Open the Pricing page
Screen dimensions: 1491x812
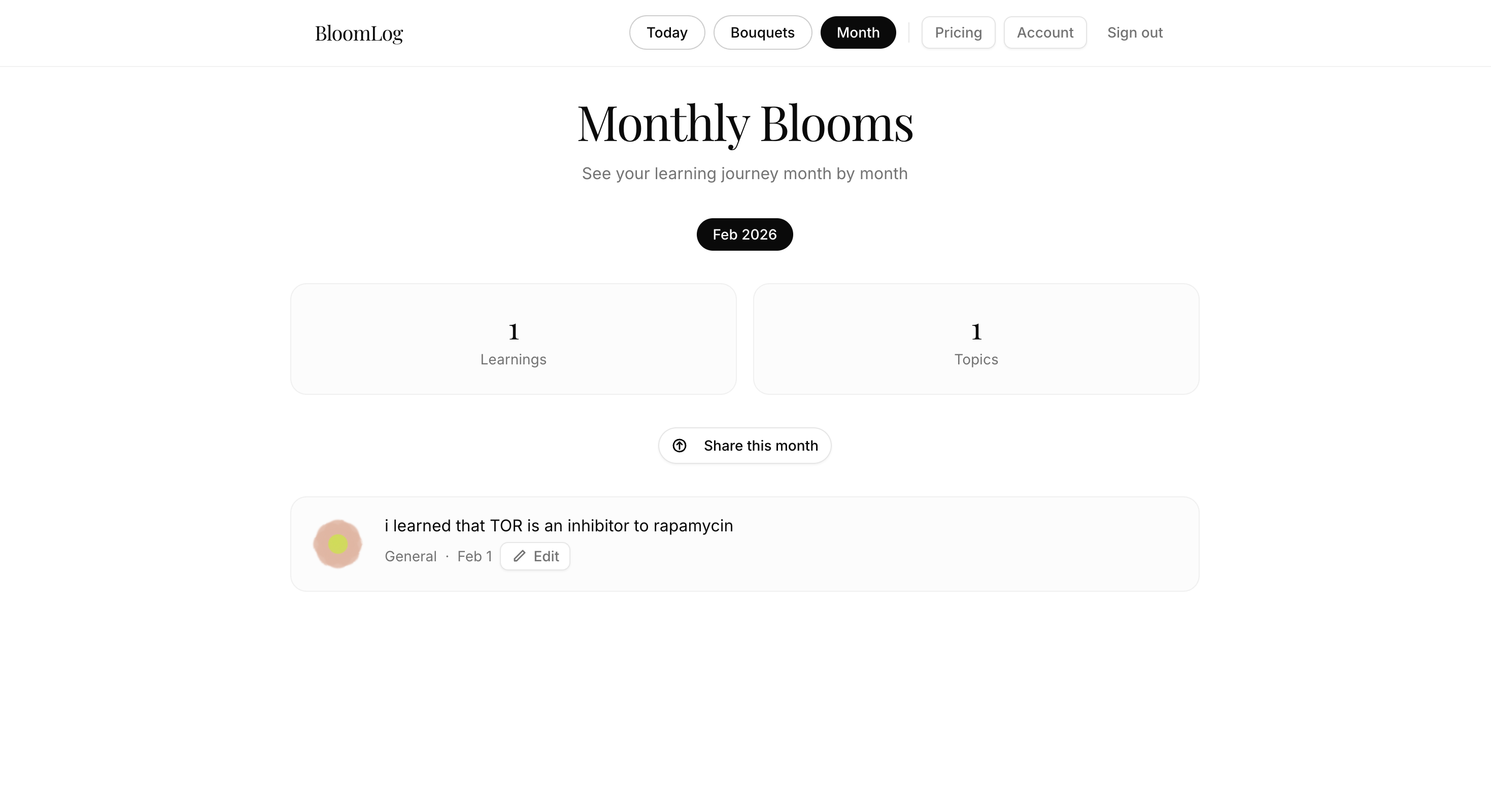tap(958, 32)
